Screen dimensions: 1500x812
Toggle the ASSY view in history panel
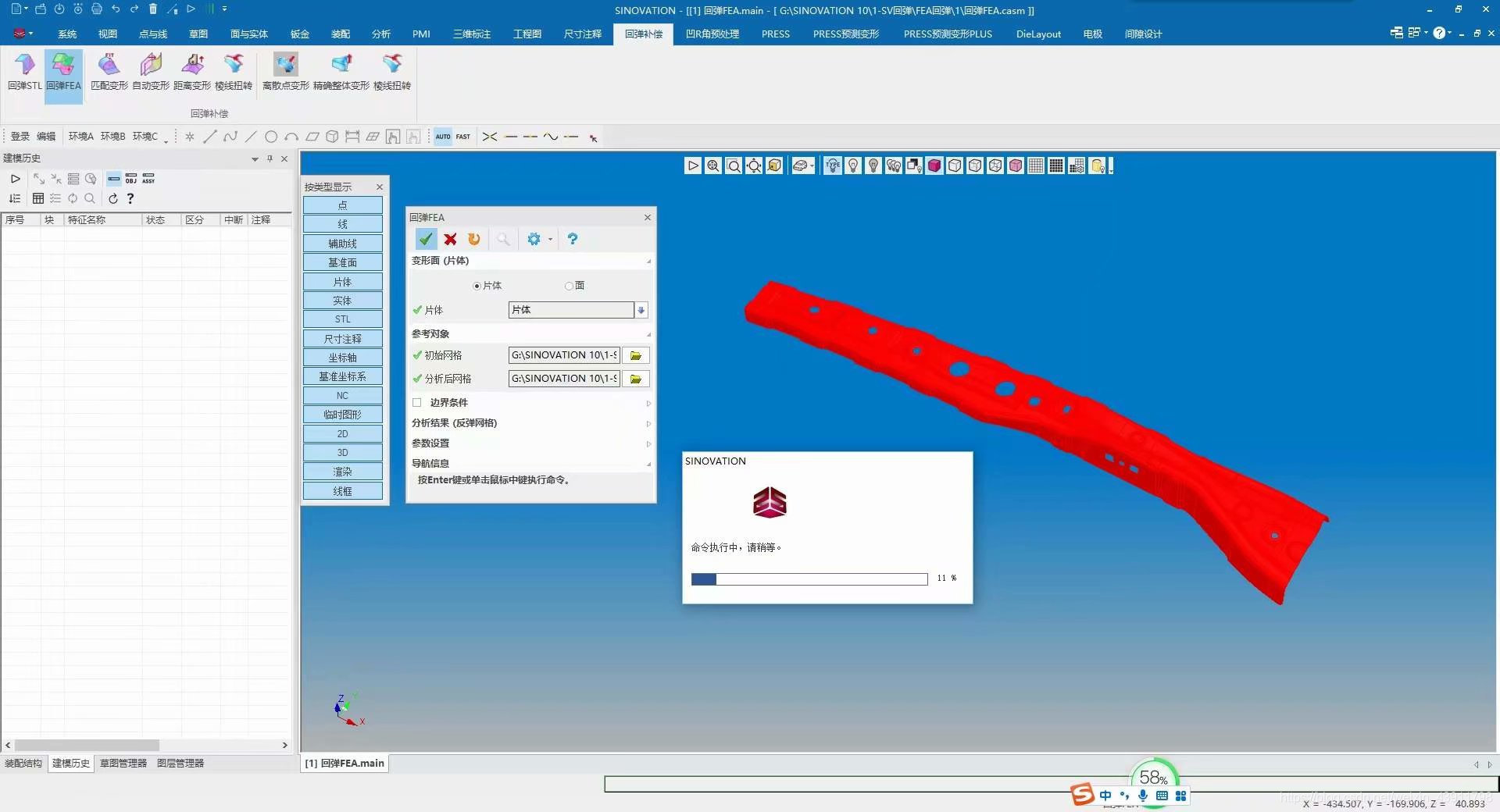(x=148, y=179)
